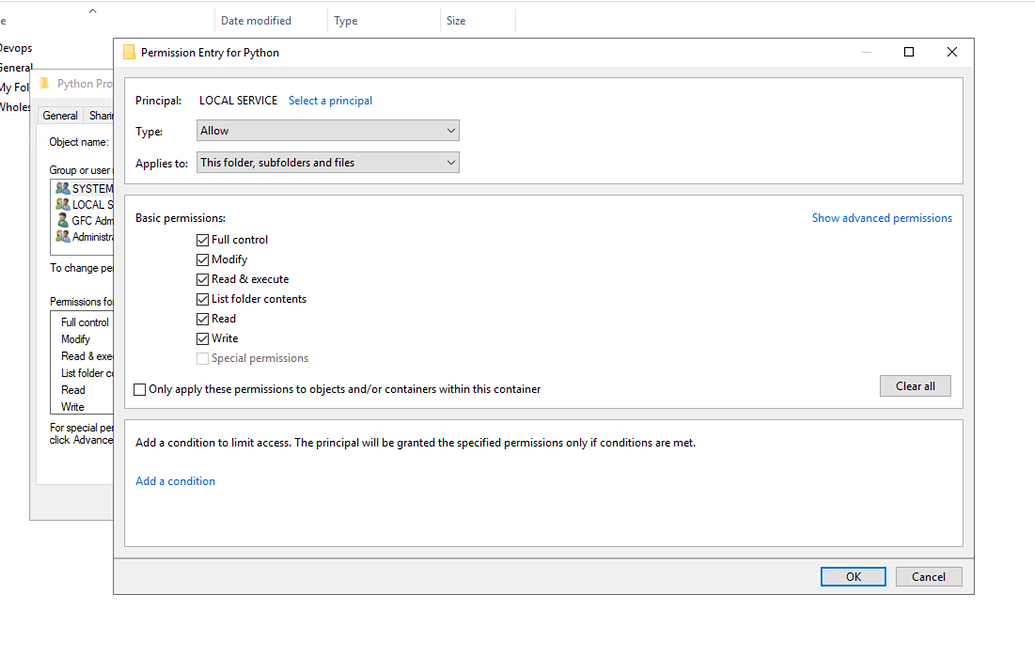Click the folder icon in Permission Entry title bar
Image resolution: width=1035 pixels, height=658 pixels.
point(129,51)
